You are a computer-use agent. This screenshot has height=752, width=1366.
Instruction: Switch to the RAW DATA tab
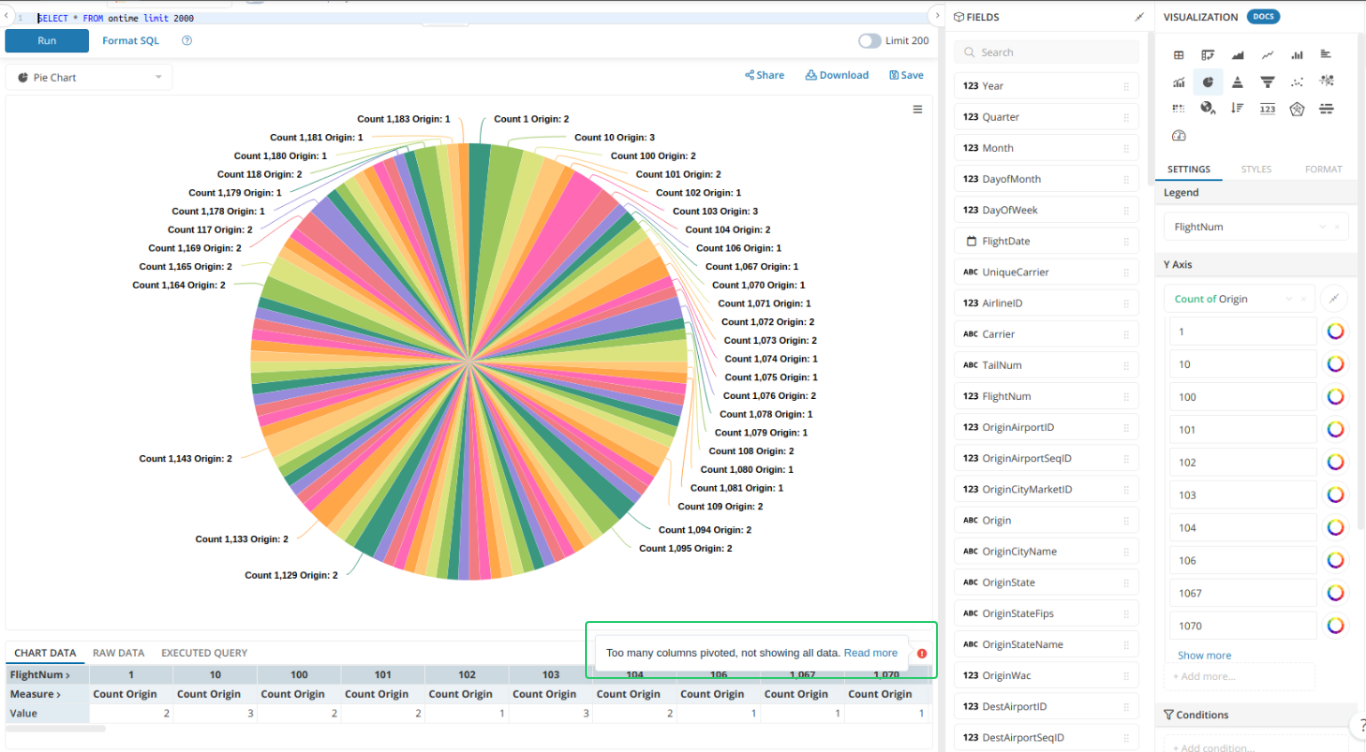[119, 653]
